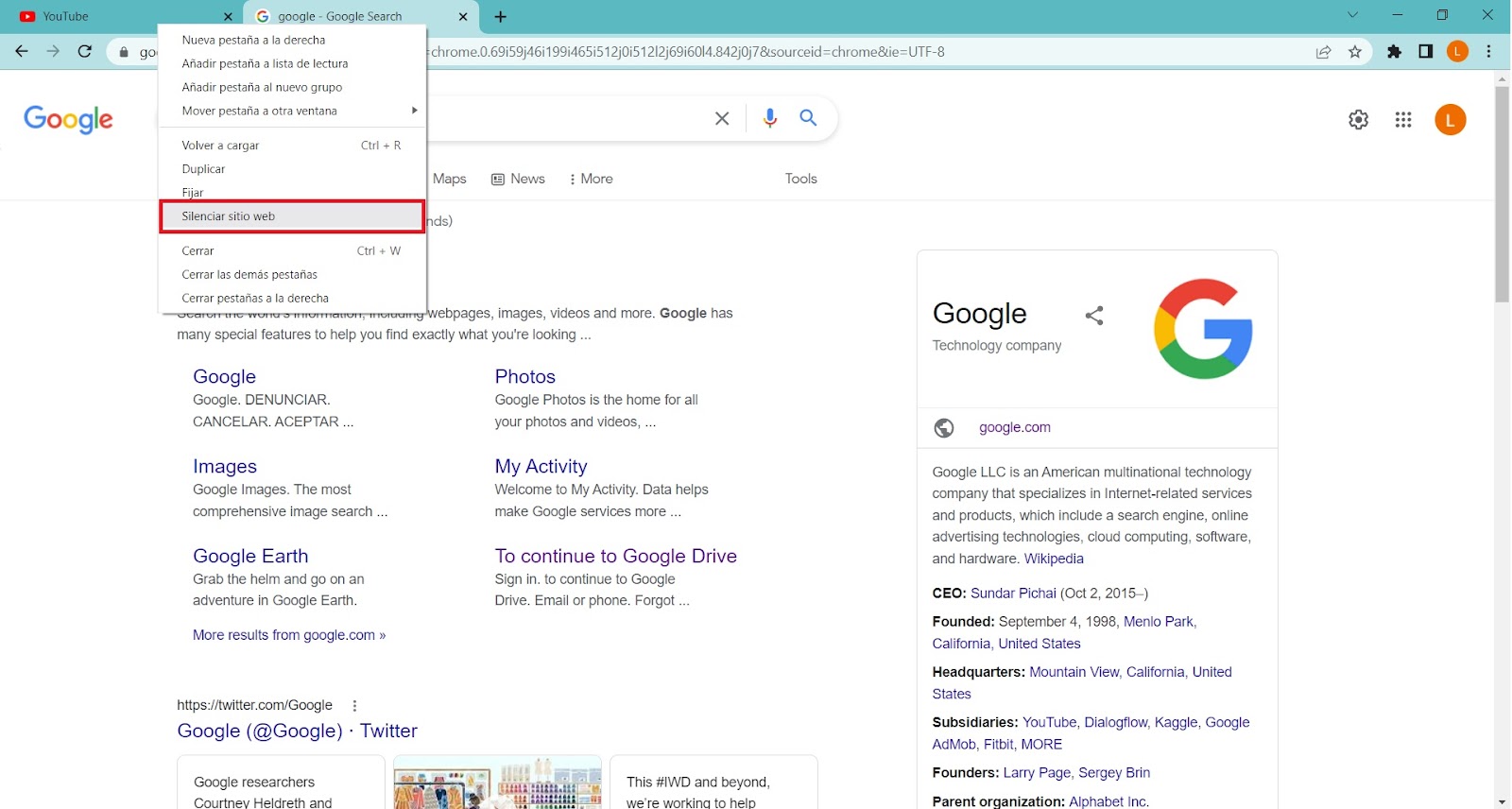Select 'Volver a cargar' menu entry
This screenshot has width=1512, height=809.
[292, 146]
